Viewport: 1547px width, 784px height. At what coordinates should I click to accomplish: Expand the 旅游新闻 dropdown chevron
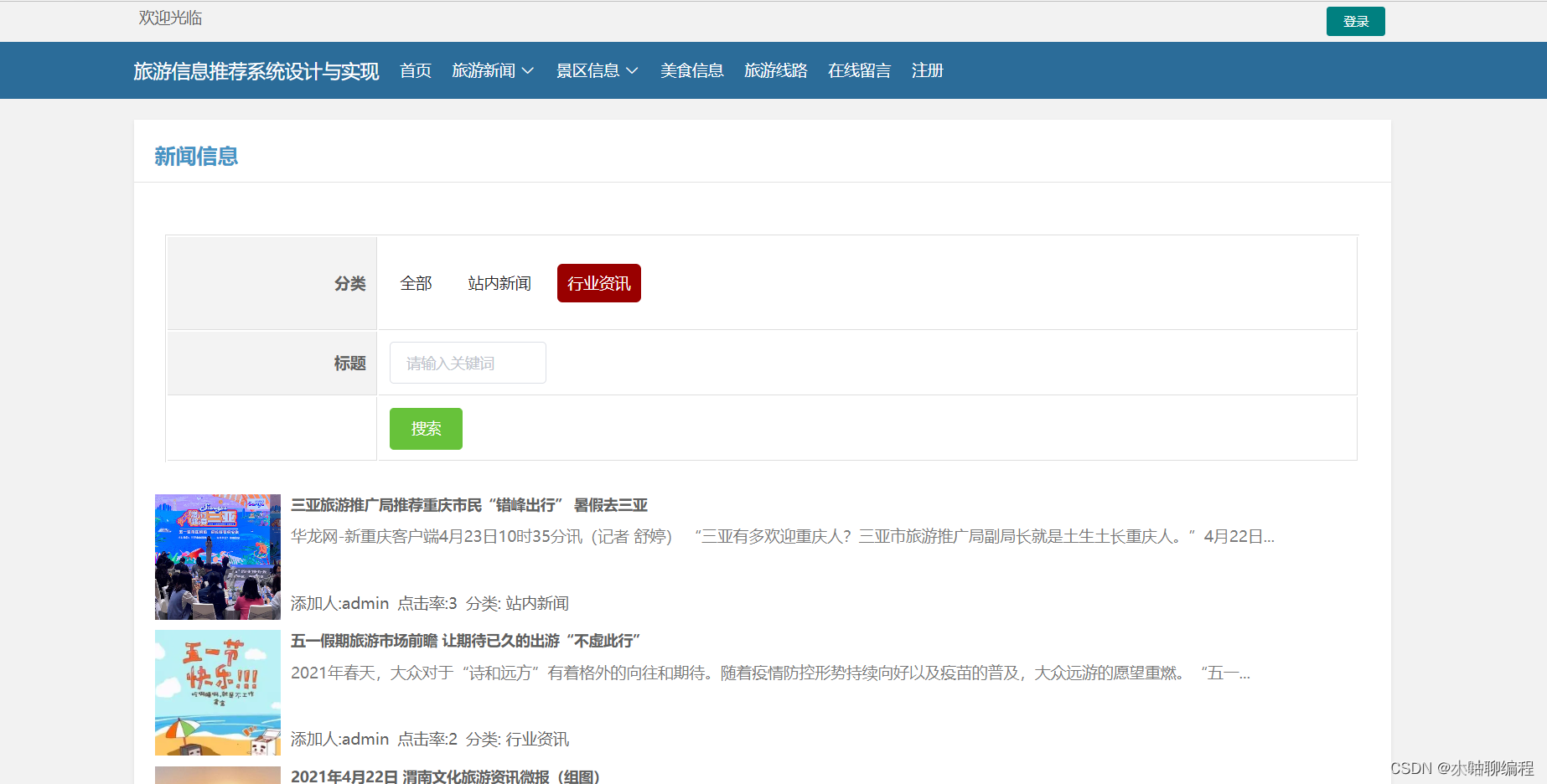click(x=528, y=71)
